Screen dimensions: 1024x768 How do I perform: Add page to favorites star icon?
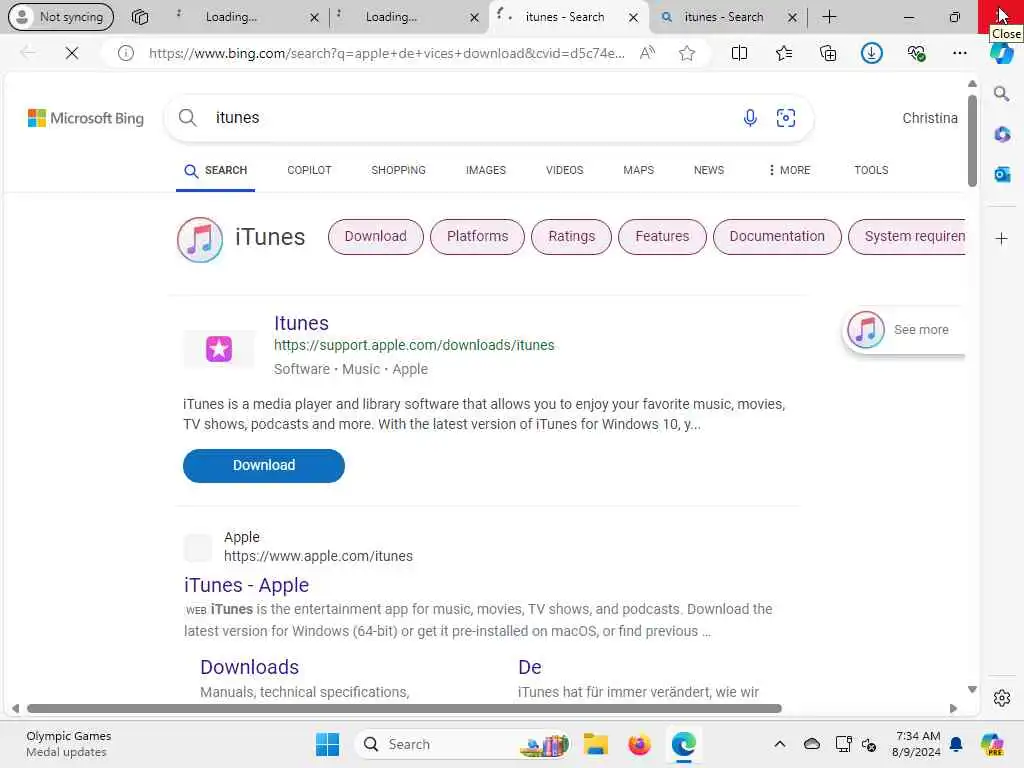click(x=686, y=53)
